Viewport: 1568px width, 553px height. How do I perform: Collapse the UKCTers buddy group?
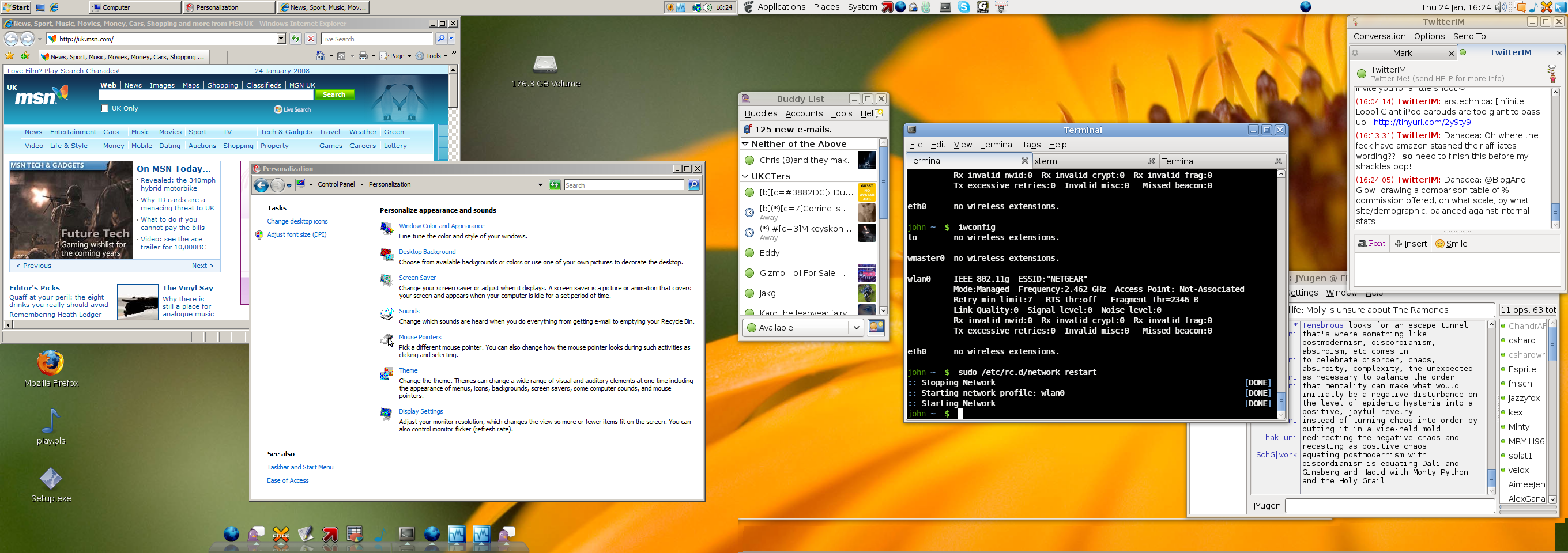(x=745, y=176)
